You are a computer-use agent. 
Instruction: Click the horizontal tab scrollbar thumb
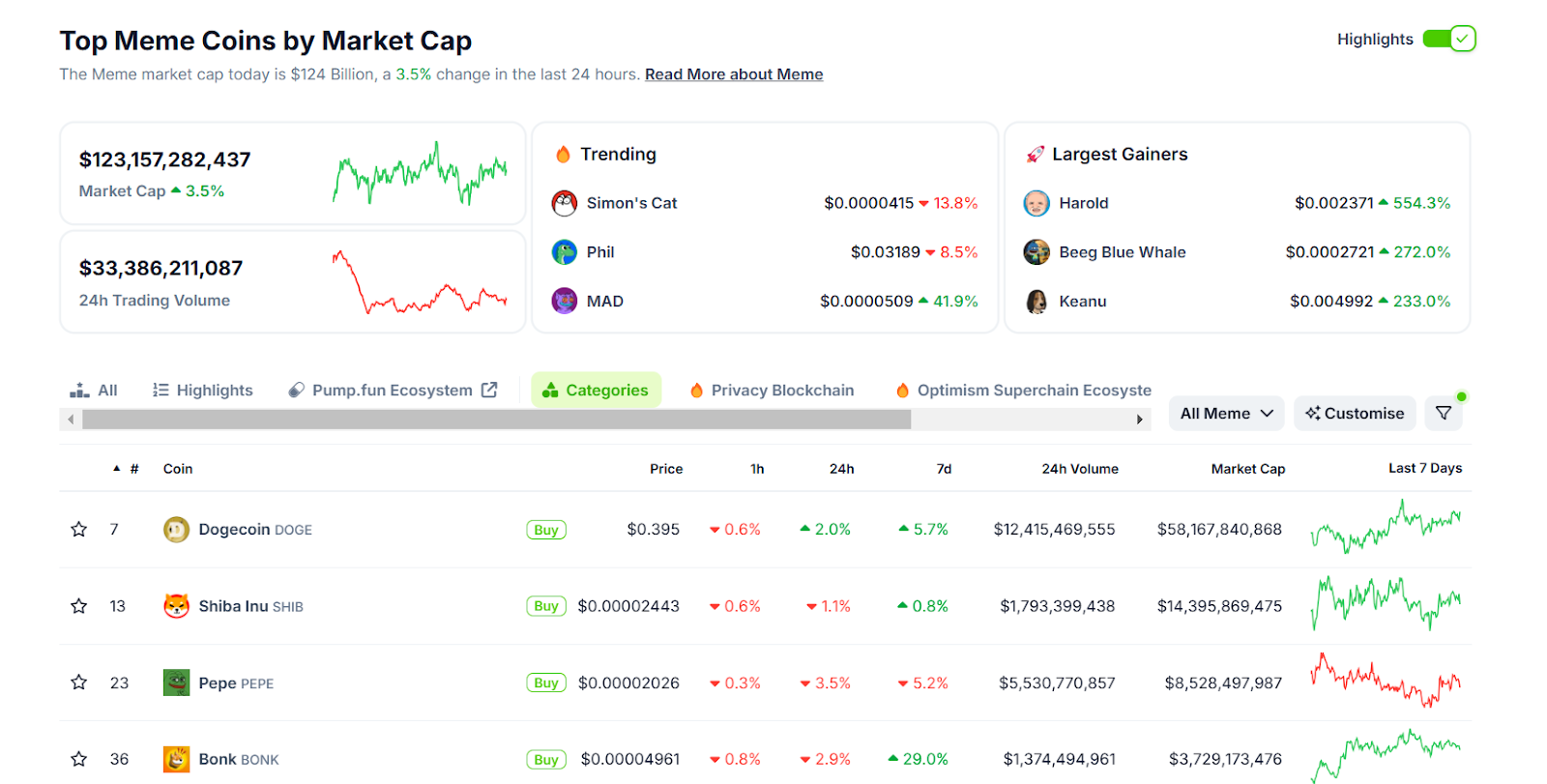pos(497,420)
